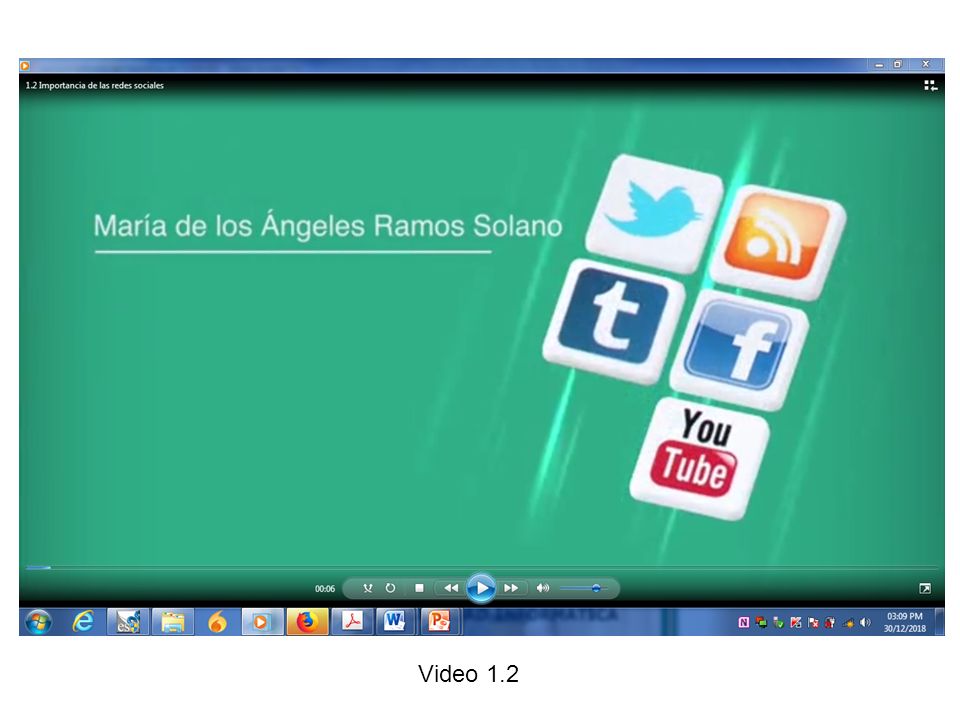Toggle repeat mode in the player
Viewport: 960px width, 720px height.
(x=391, y=588)
